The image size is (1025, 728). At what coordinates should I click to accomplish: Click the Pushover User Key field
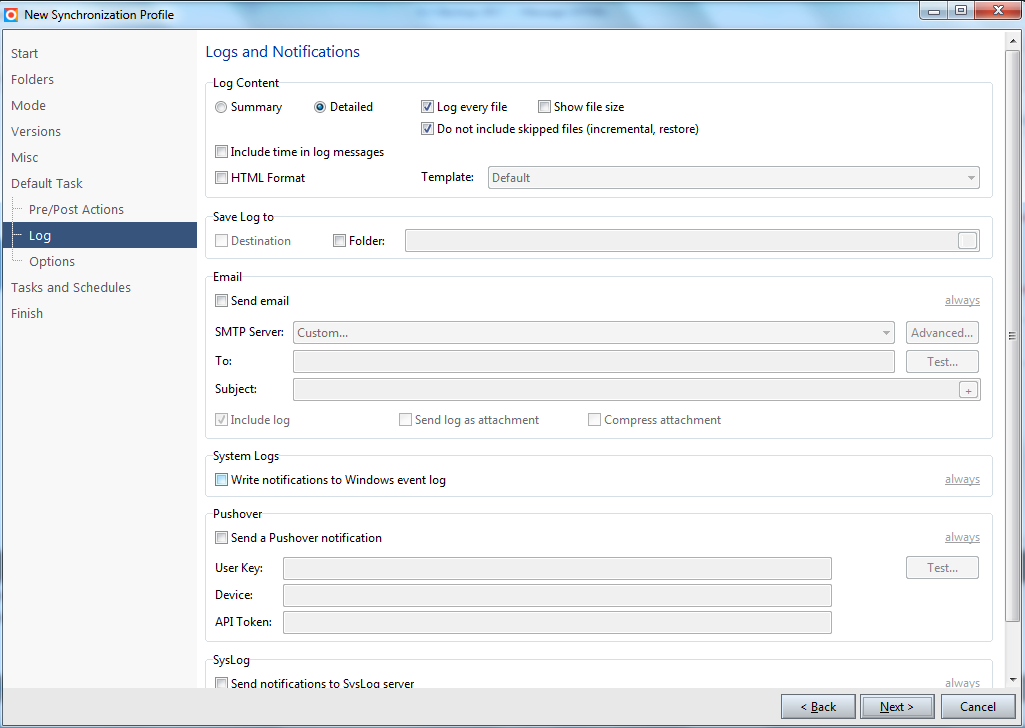point(557,569)
